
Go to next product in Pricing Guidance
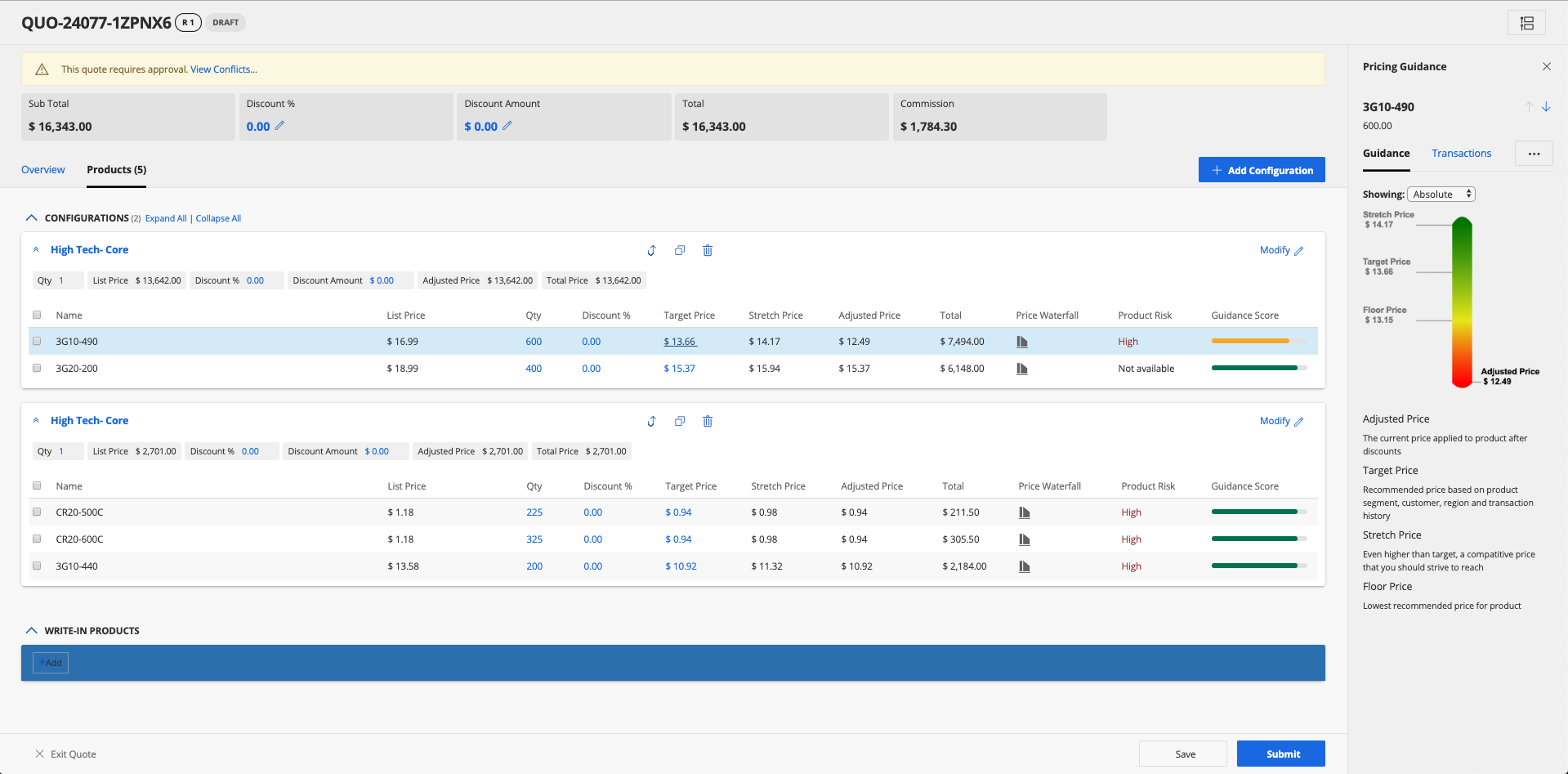1546,107
